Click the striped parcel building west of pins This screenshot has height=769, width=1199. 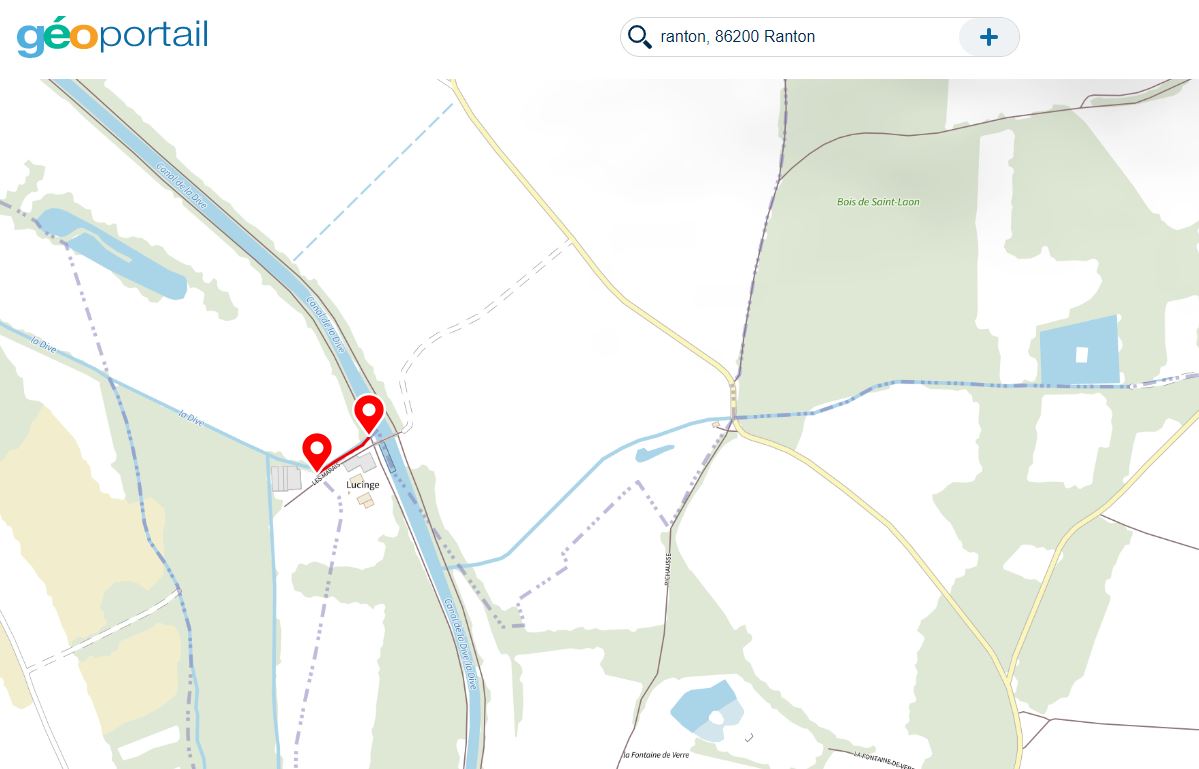[x=286, y=479]
